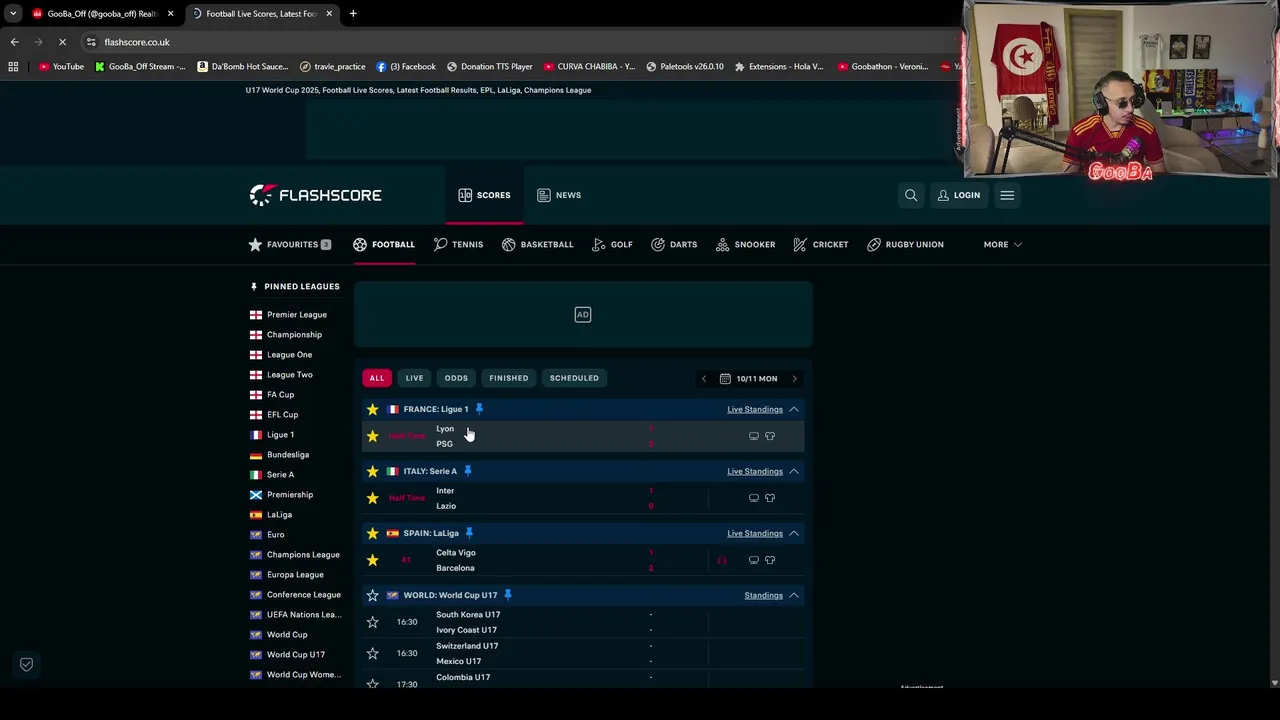Screen dimensions: 1280x720
Task: Open Live Standings for Ligue 1
Action: coord(755,409)
